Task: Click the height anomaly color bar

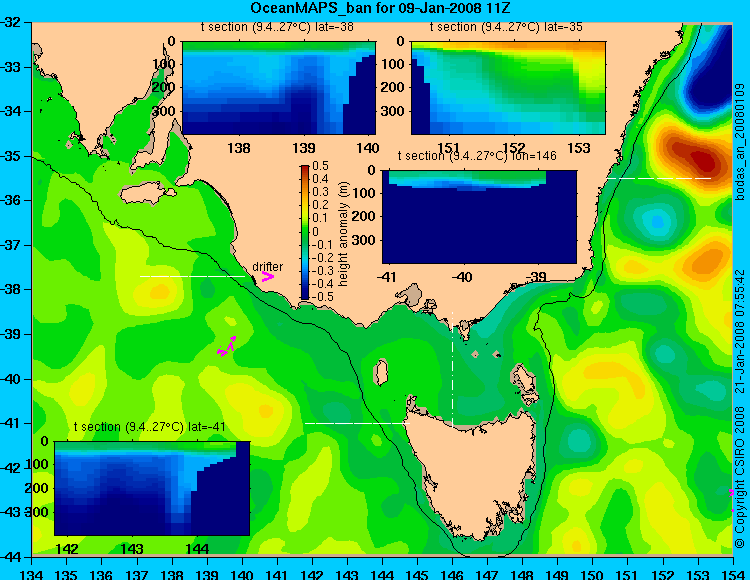Action: (x=305, y=232)
